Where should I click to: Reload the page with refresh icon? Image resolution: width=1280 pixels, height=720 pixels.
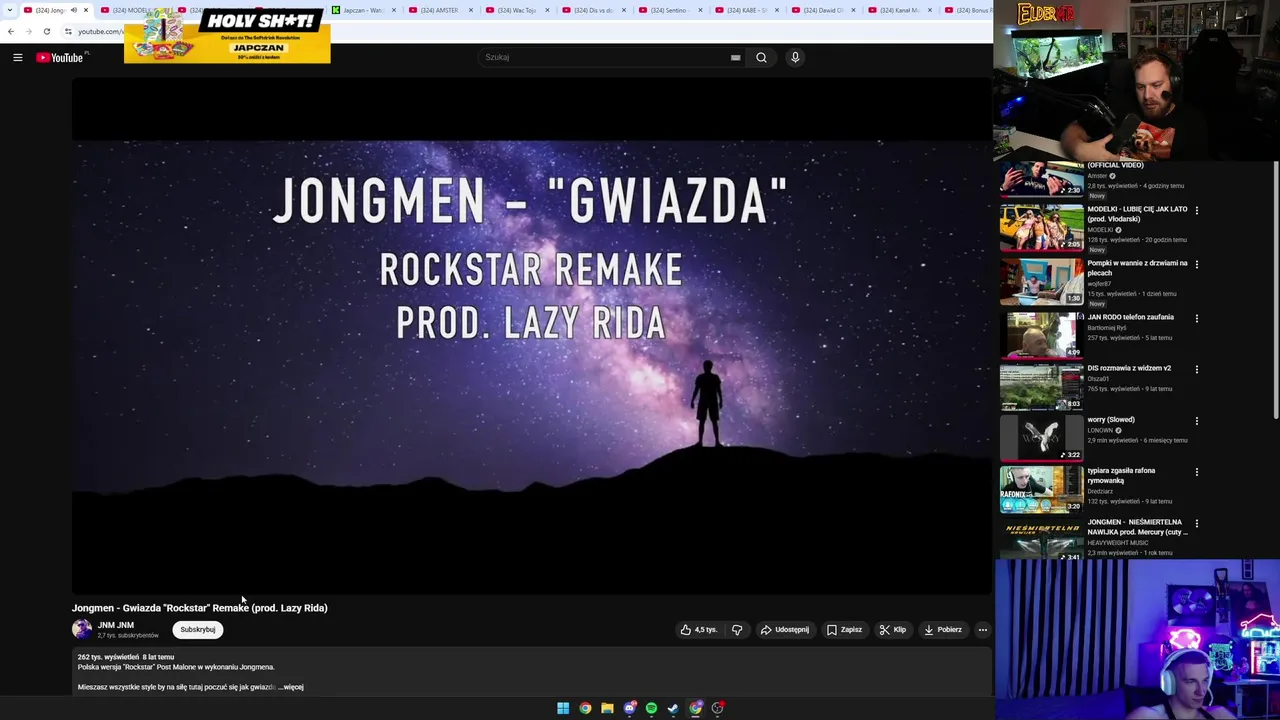click(46, 31)
